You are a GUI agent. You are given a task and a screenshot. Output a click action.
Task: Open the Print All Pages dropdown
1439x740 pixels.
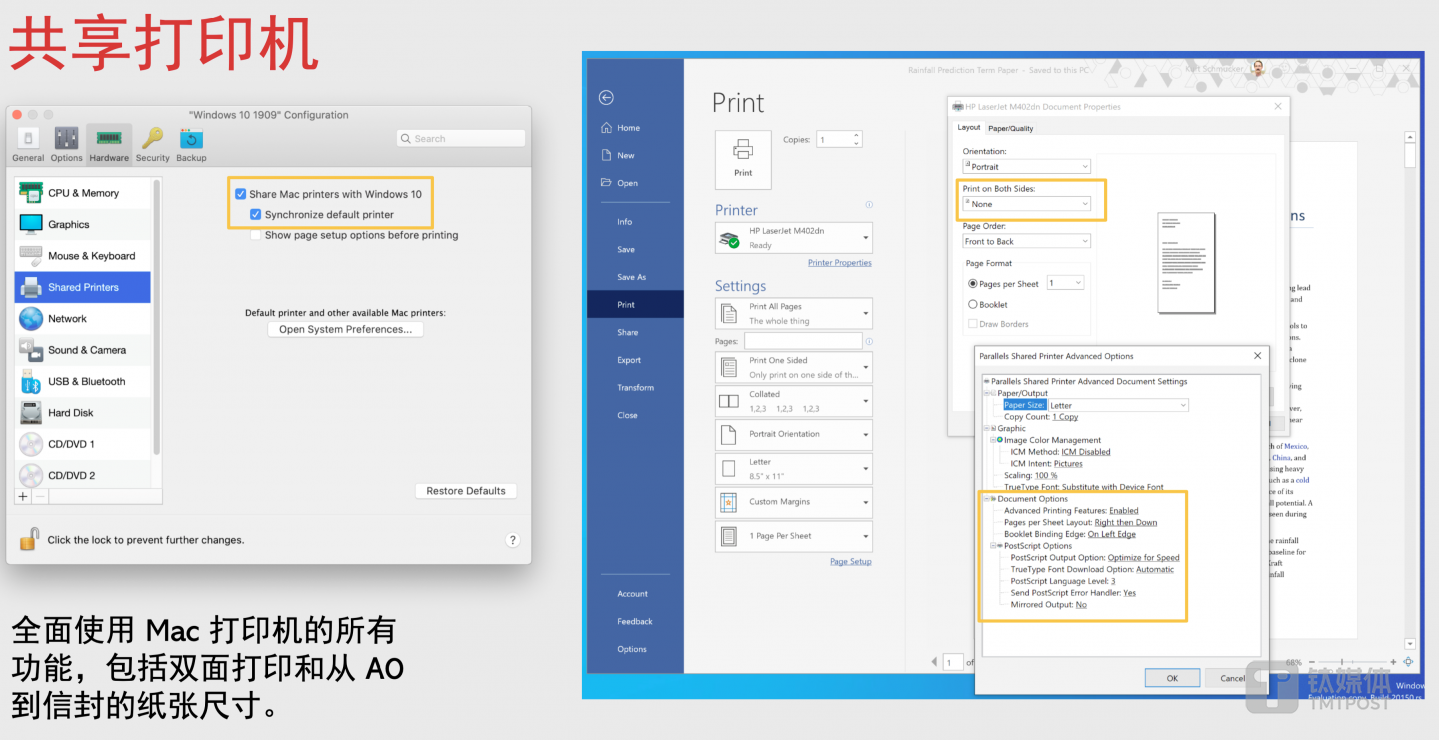(794, 314)
